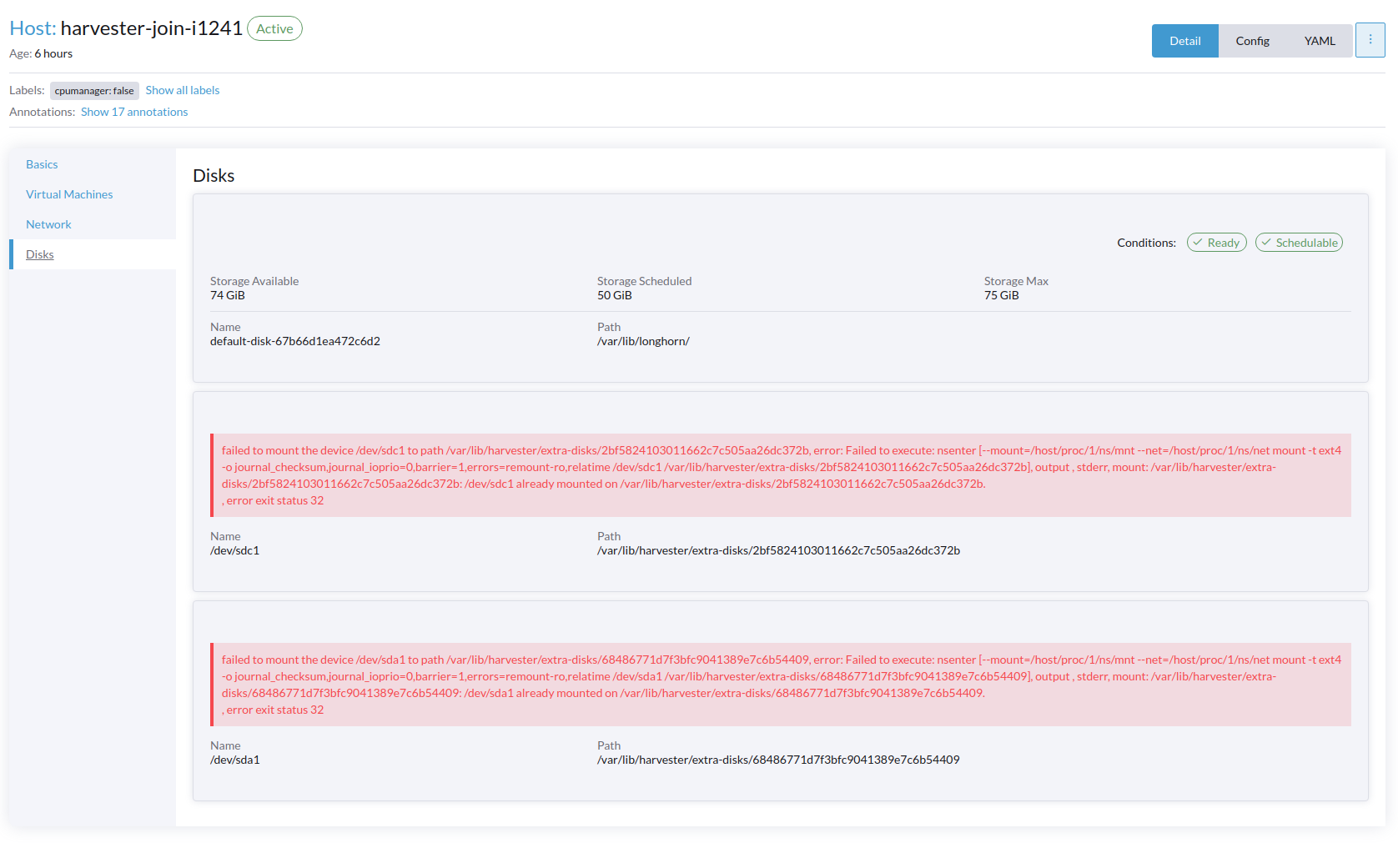Click the 74 GiB storage available value
1398x868 pixels.
(x=228, y=295)
